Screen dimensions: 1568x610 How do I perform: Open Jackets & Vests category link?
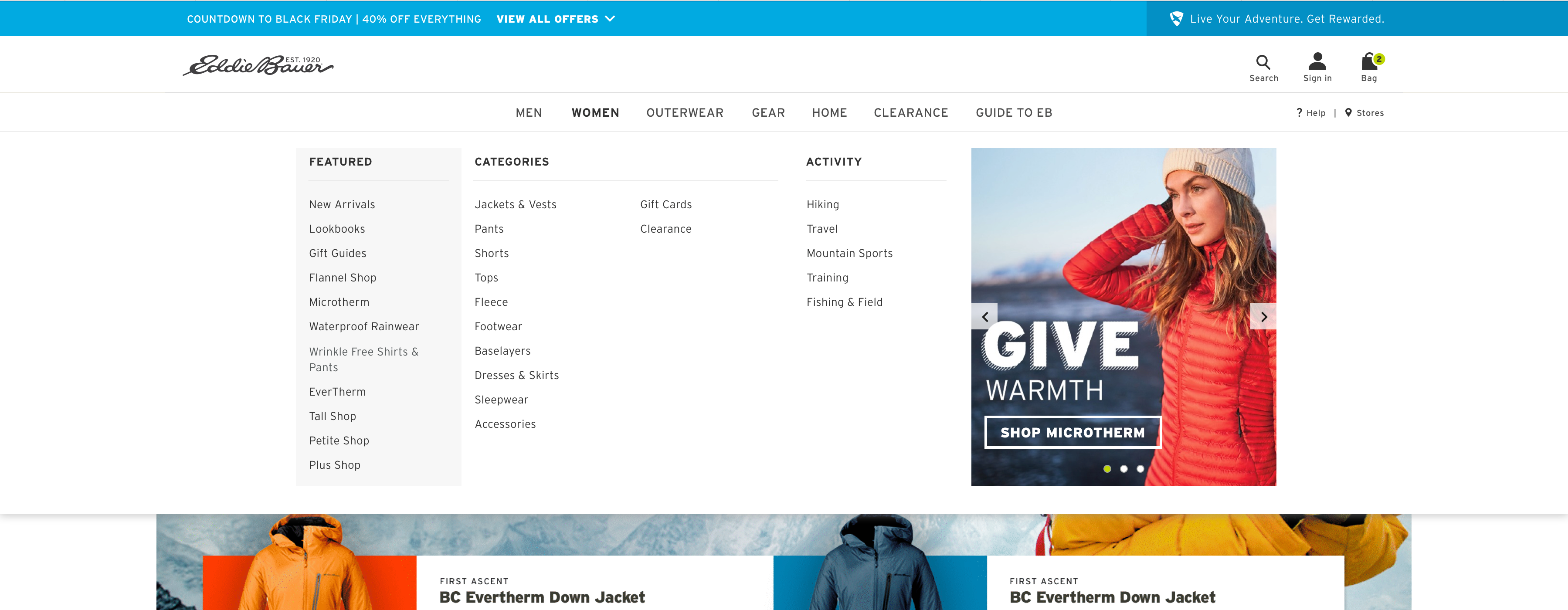pyautogui.click(x=515, y=204)
